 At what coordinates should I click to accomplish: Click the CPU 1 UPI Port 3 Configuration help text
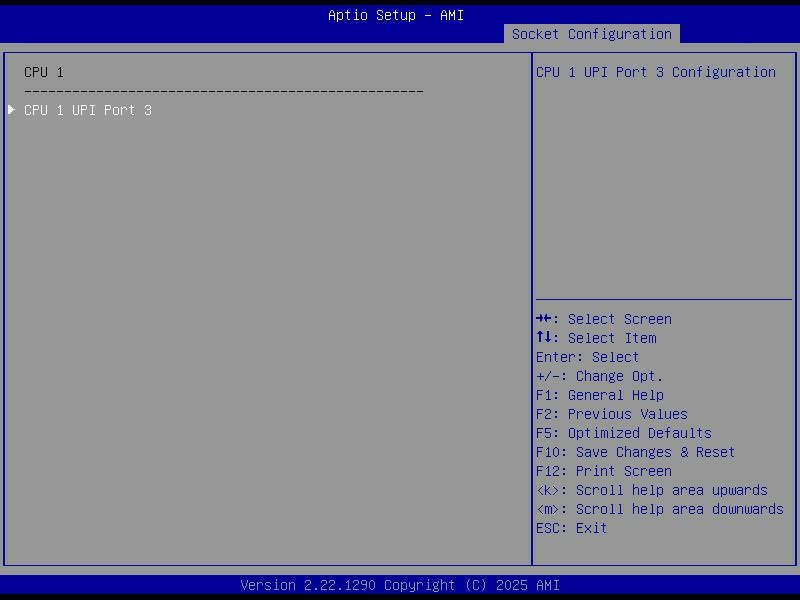[x=656, y=72]
